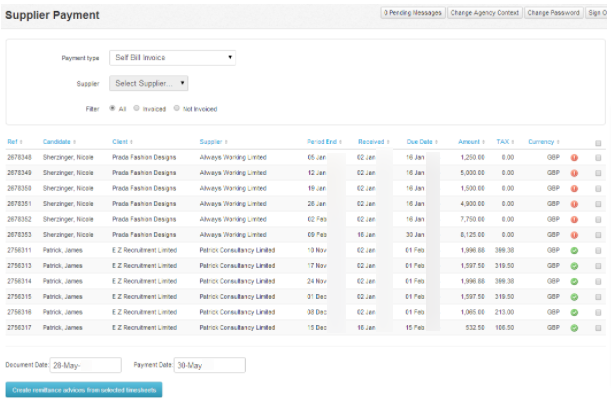Sort table by Client column

(122, 141)
